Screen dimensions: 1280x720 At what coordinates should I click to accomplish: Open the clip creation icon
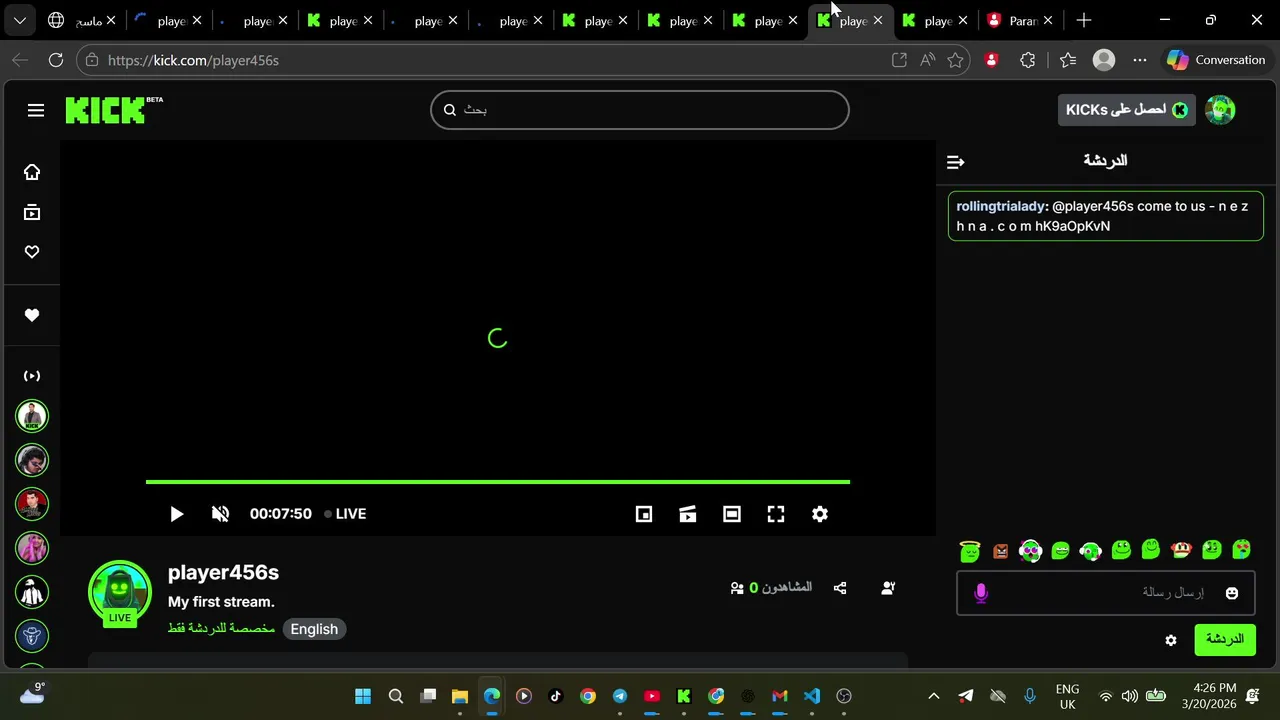[688, 514]
